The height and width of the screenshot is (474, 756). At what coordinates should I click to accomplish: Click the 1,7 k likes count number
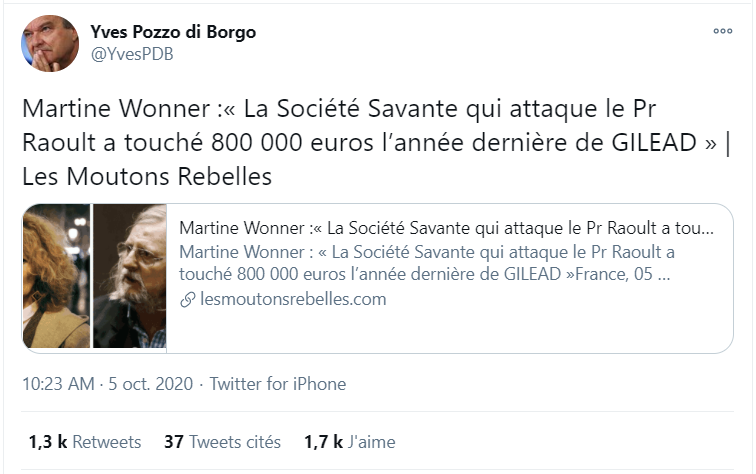[323, 442]
